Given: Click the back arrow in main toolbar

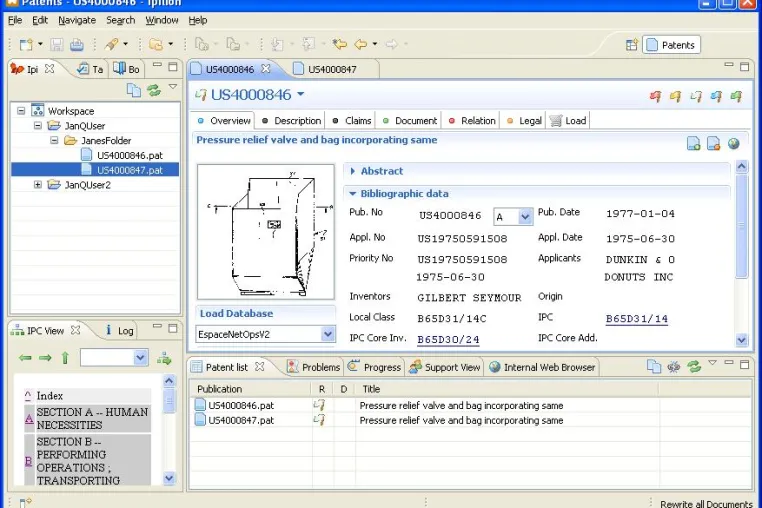Looking at the screenshot, I should point(361,44).
